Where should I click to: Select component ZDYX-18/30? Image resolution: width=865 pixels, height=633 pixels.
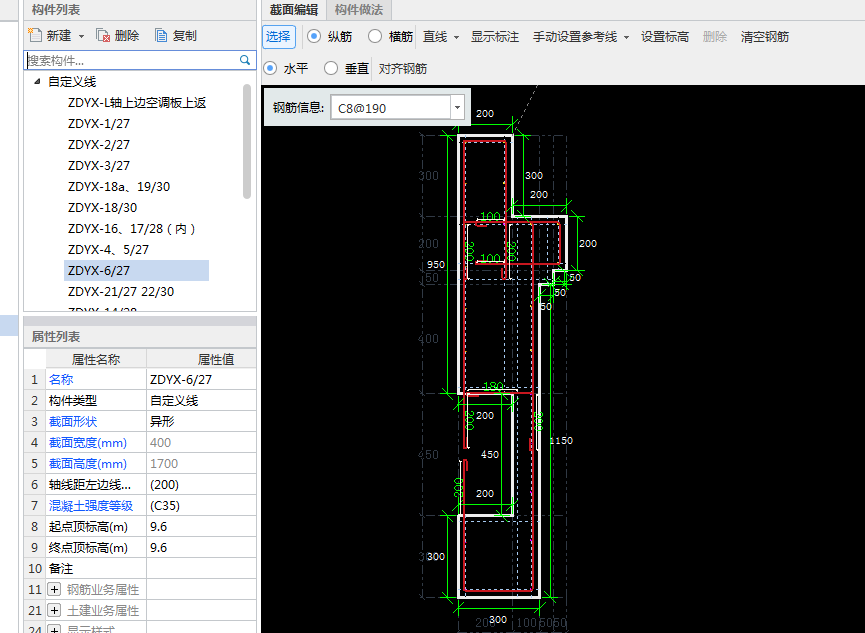102,208
